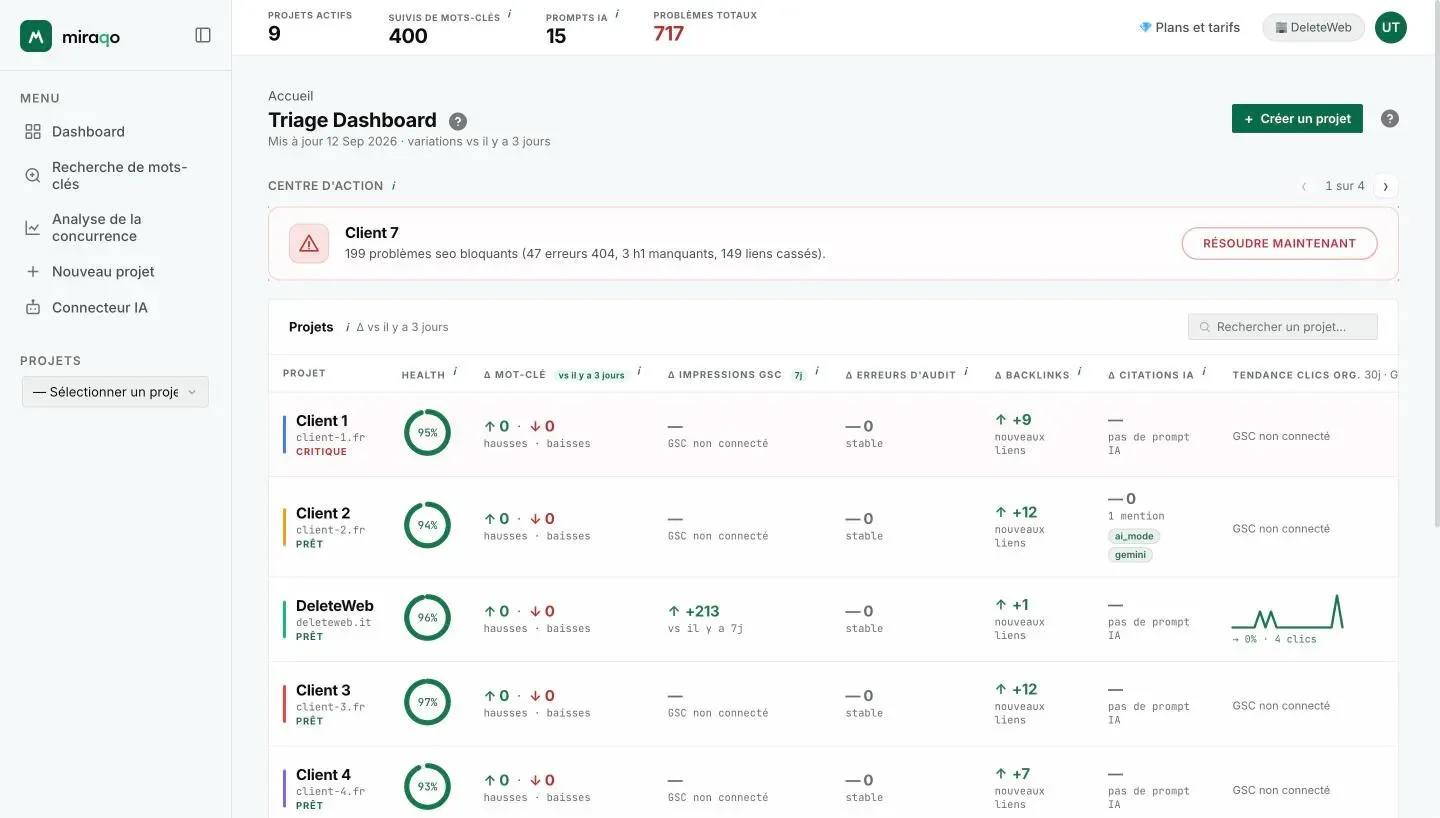Viewport: 1440px width, 818px height.
Task: Click the DeleteWeb clicks trend sparkline
Action: tap(1287, 612)
